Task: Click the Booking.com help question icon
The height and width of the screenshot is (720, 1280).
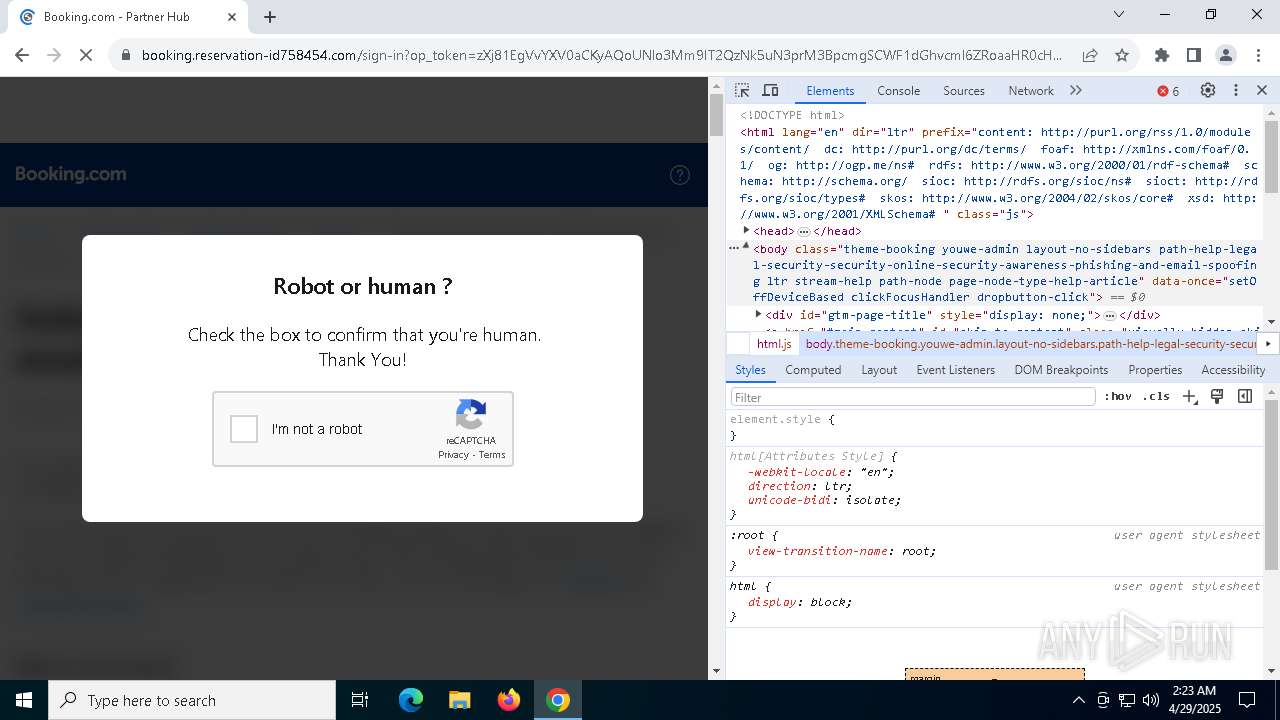Action: tap(680, 175)
